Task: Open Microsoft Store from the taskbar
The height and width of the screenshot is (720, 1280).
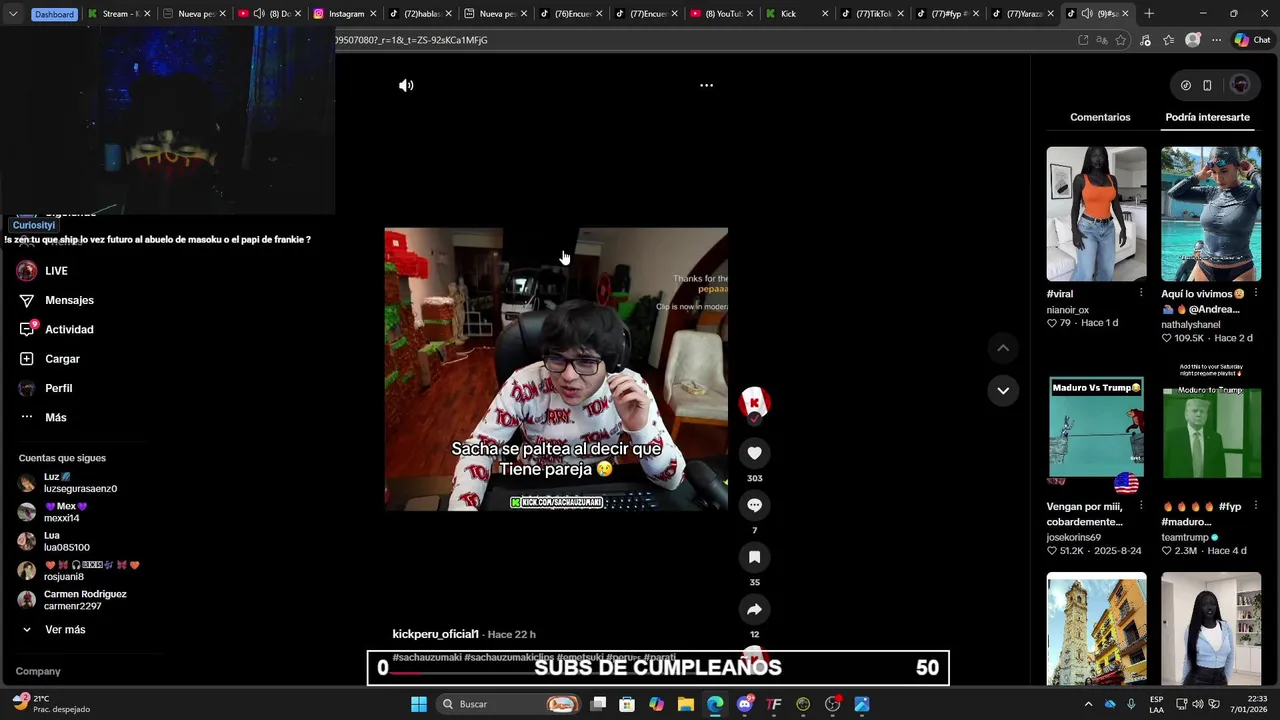Action: point(627,704)
